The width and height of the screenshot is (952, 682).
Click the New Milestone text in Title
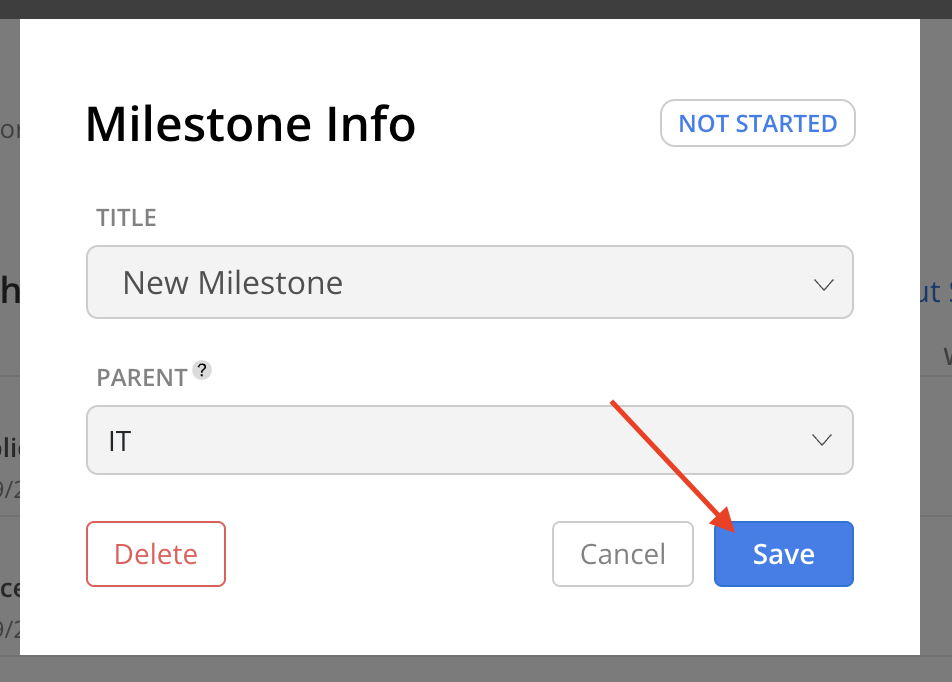(x=233, y=282)
